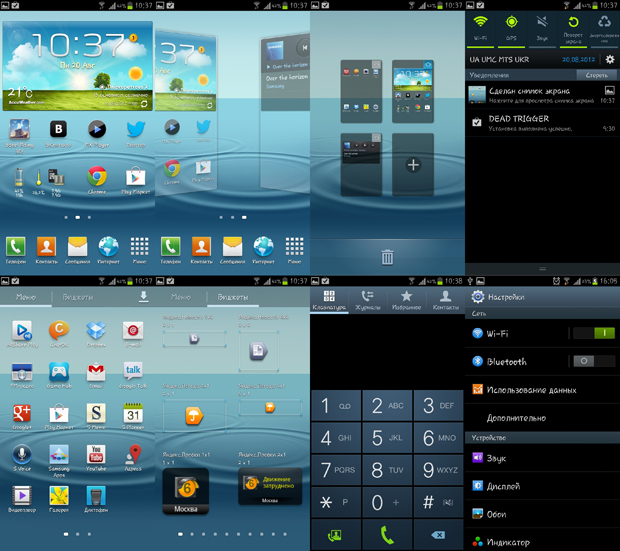Open the Диктофон voice recorder app
Image resolution: width=620 pixels, height=551 pixels.
(96, 496)
